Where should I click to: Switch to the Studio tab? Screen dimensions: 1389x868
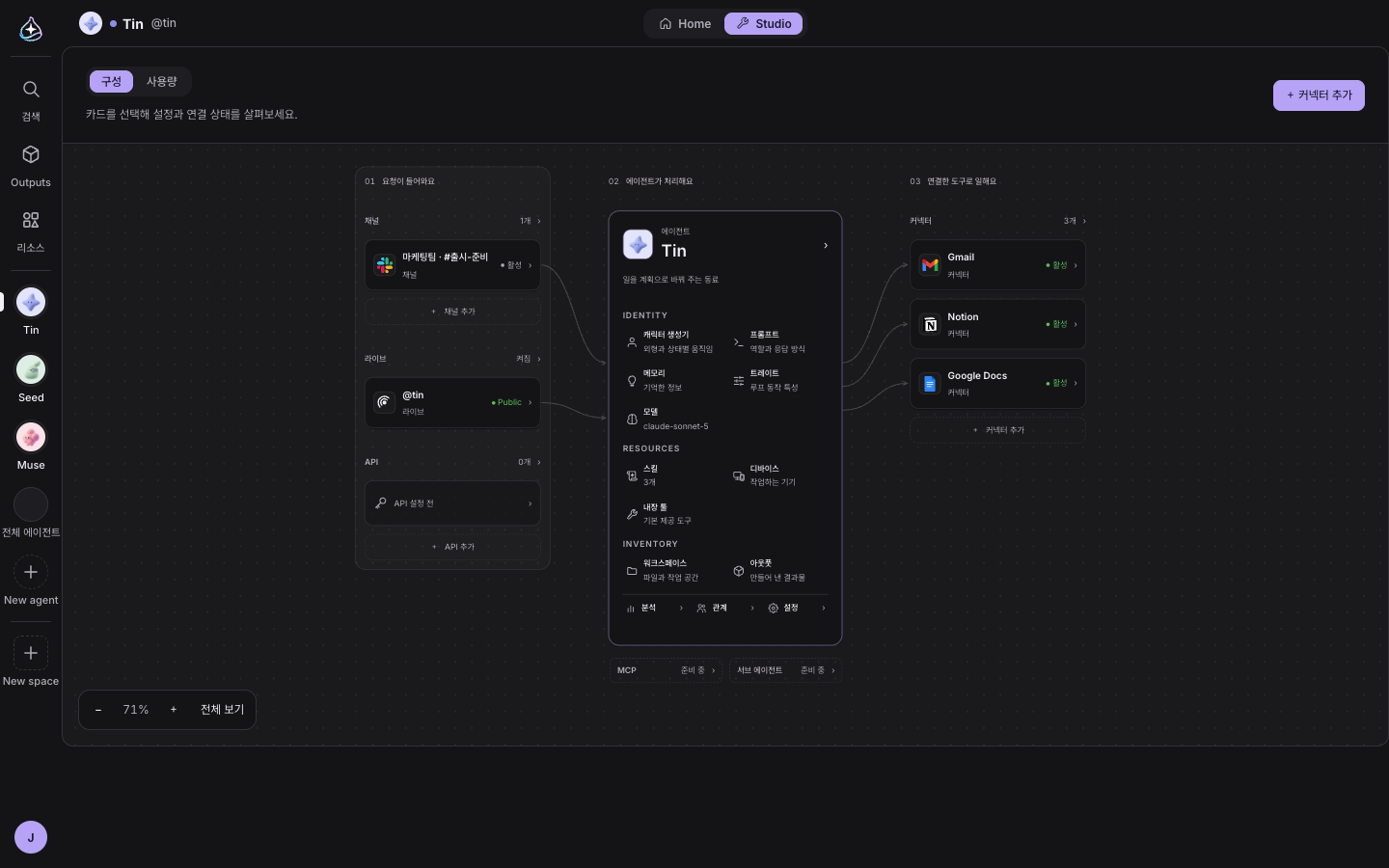pos(764,24)
